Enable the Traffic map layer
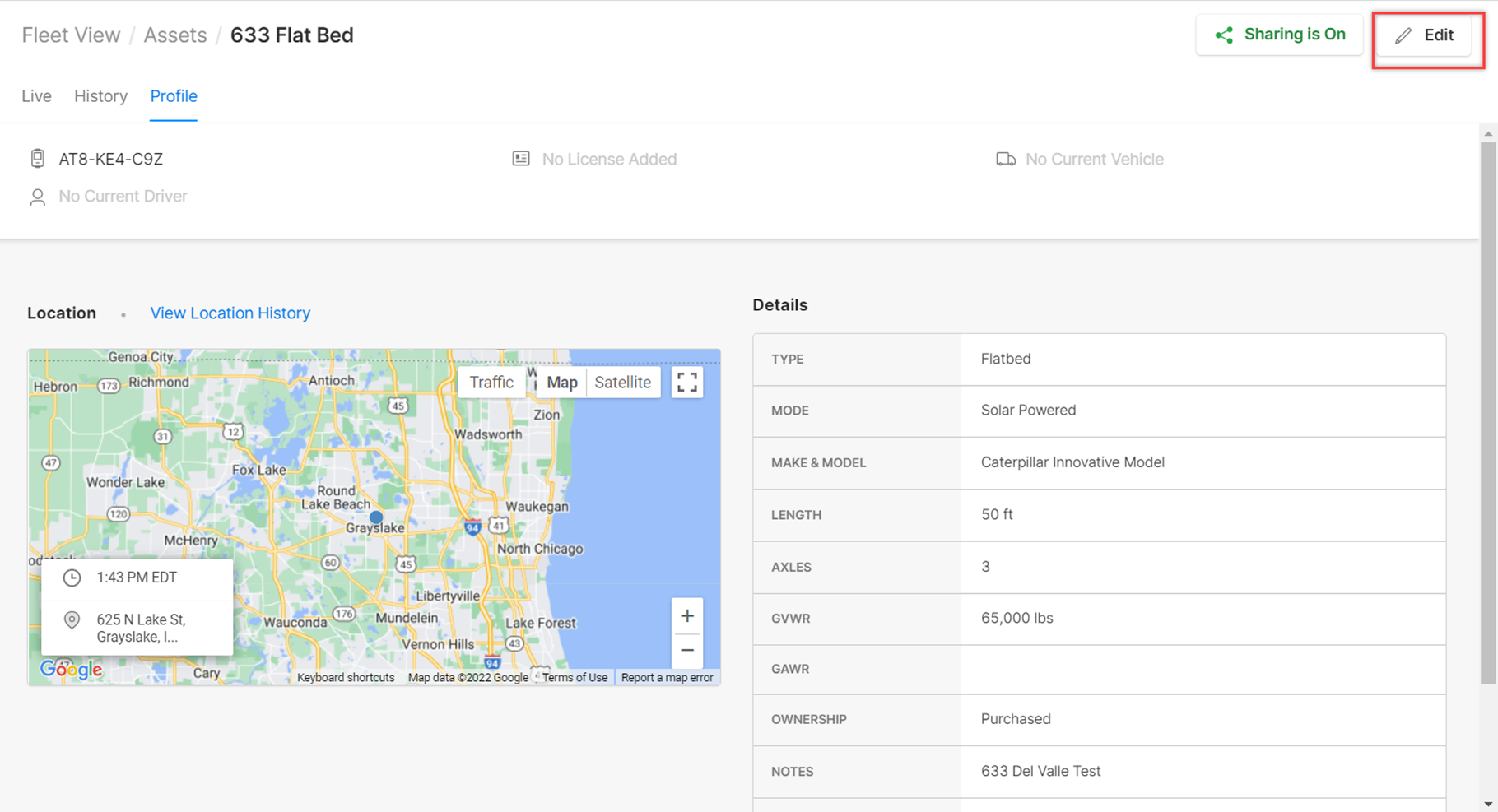This screenshot has height=812, width=1498. pos(491,382)
